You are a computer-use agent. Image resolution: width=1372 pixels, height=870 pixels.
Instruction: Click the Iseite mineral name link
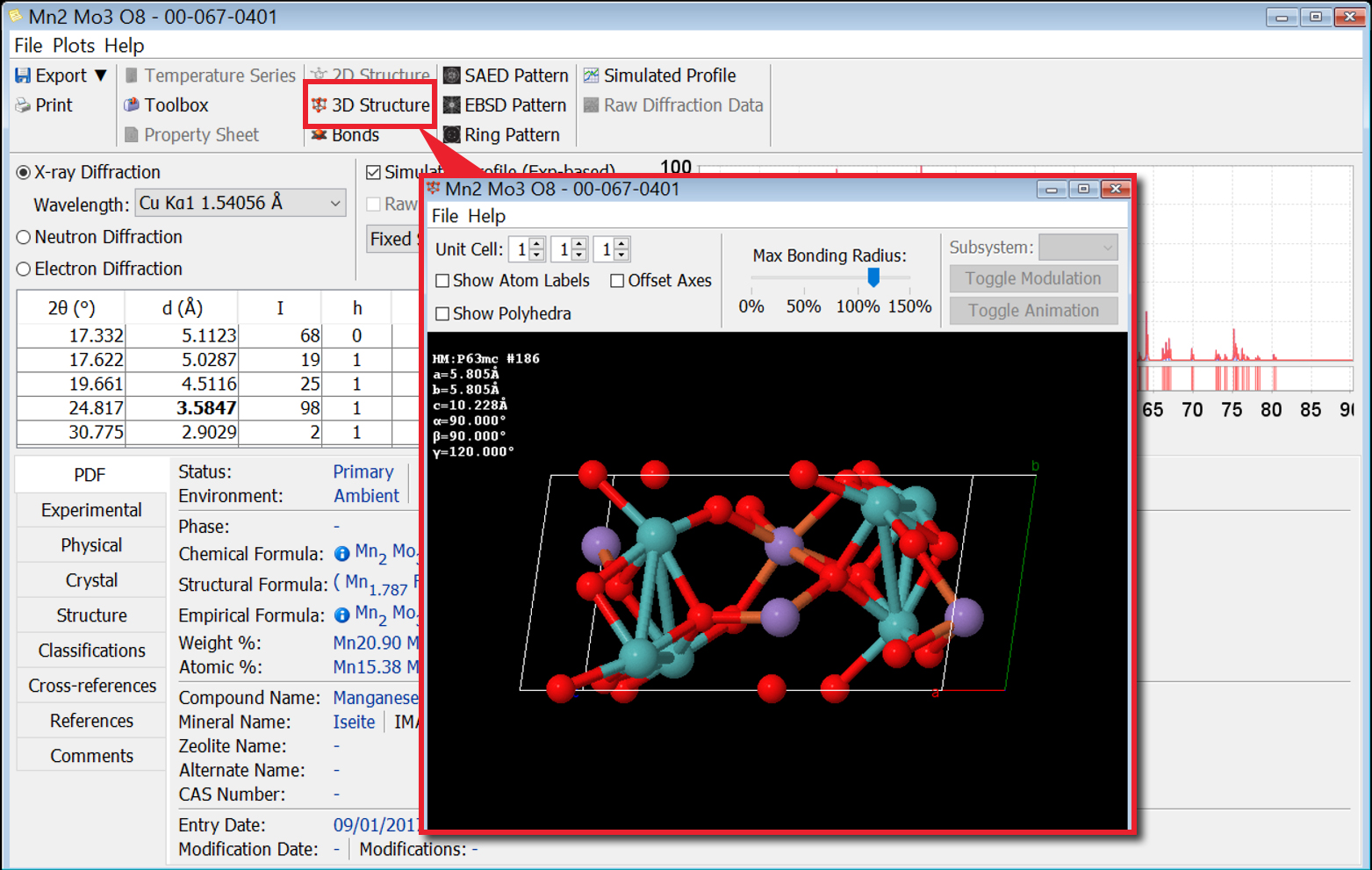pyautogui.click(x=354, y=722)
